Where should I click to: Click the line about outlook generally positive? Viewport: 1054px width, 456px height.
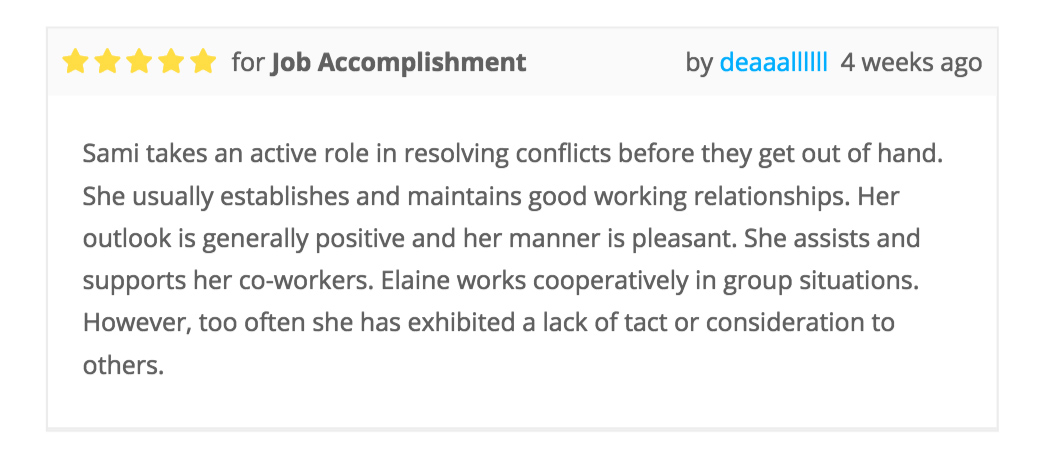(501, 239)
